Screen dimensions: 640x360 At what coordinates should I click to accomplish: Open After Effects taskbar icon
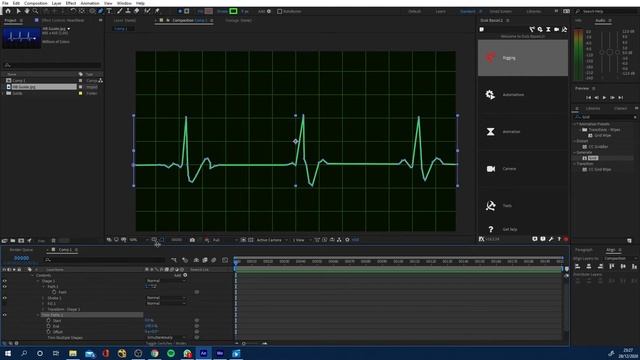click(x=203, y=353)
